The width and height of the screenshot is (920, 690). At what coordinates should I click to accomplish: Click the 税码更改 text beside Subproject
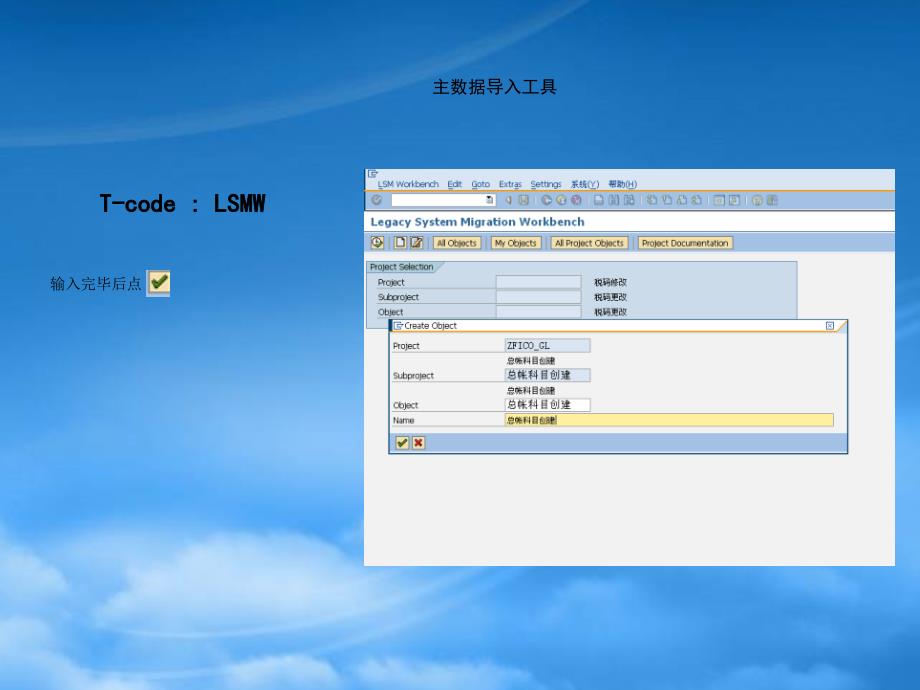[610, 297]
